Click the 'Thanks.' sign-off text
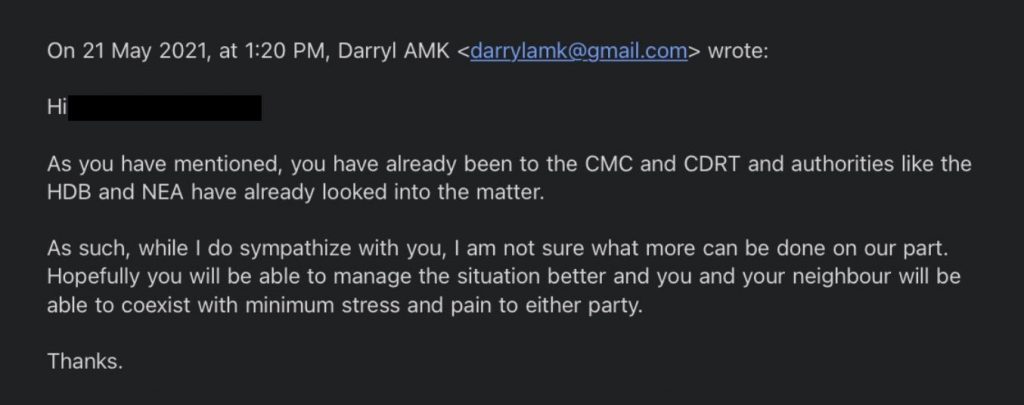 tap(85, 361)
